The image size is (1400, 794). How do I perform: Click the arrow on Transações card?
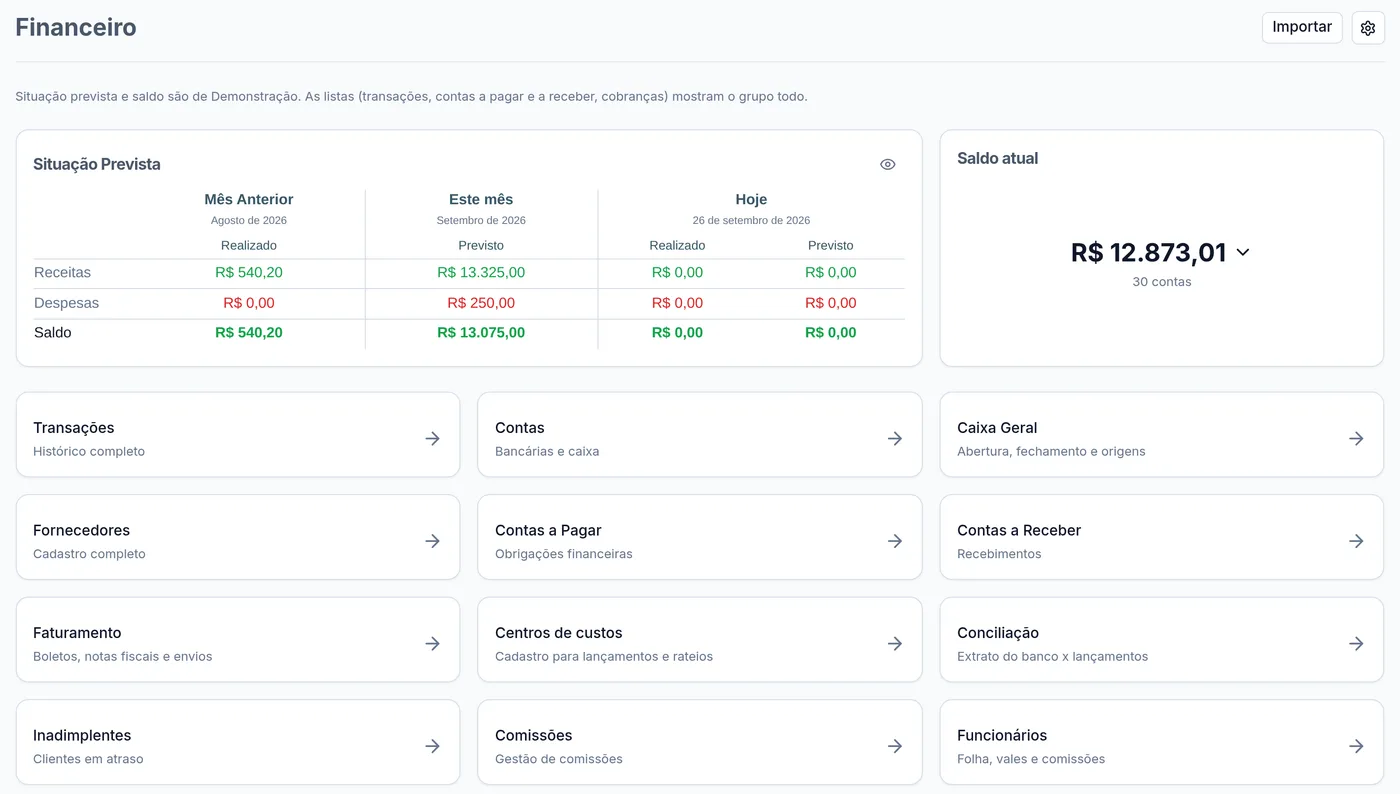point(432,438)
